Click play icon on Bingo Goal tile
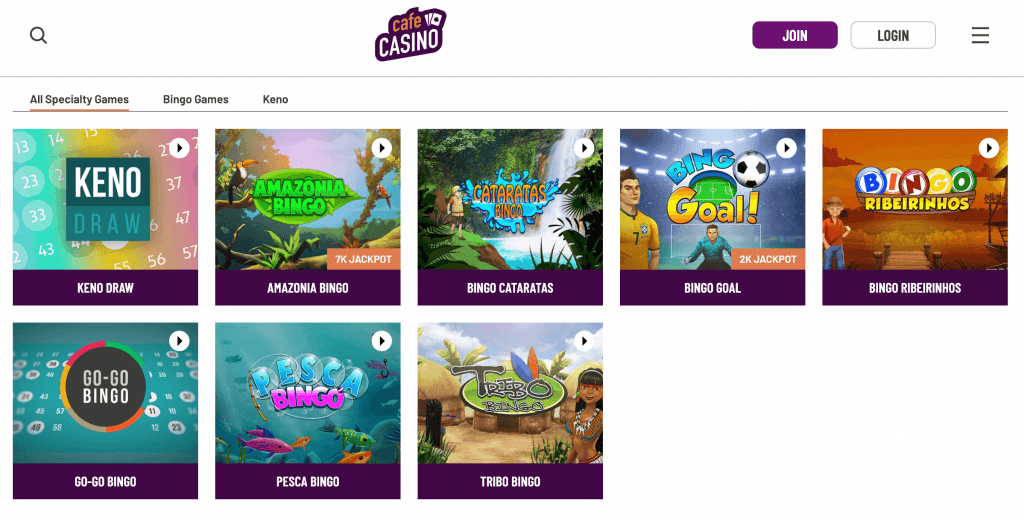Viewport: 1024px width, 518px height. point(786,148)
